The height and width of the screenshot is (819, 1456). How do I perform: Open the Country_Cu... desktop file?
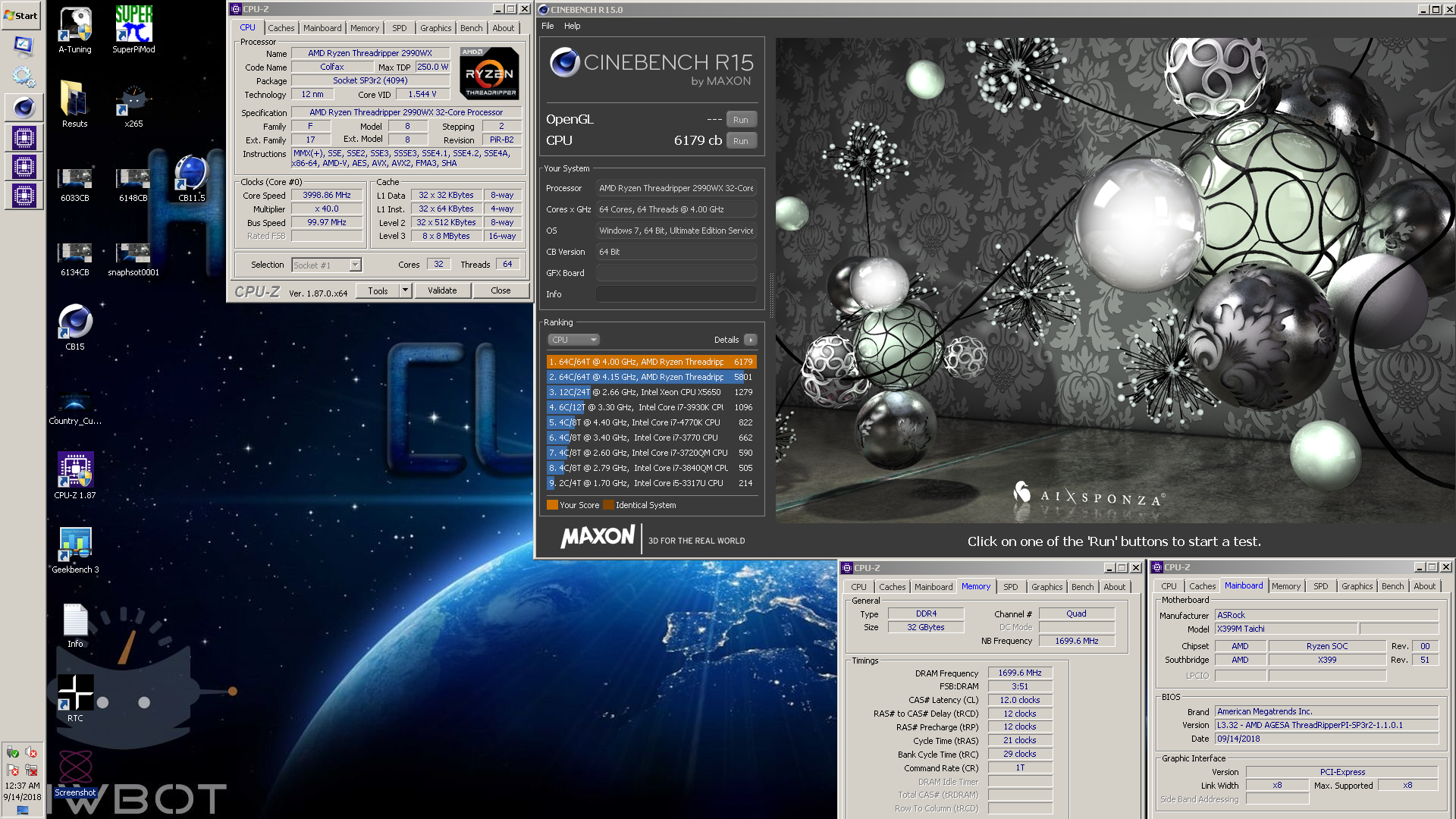coord(74,408)
